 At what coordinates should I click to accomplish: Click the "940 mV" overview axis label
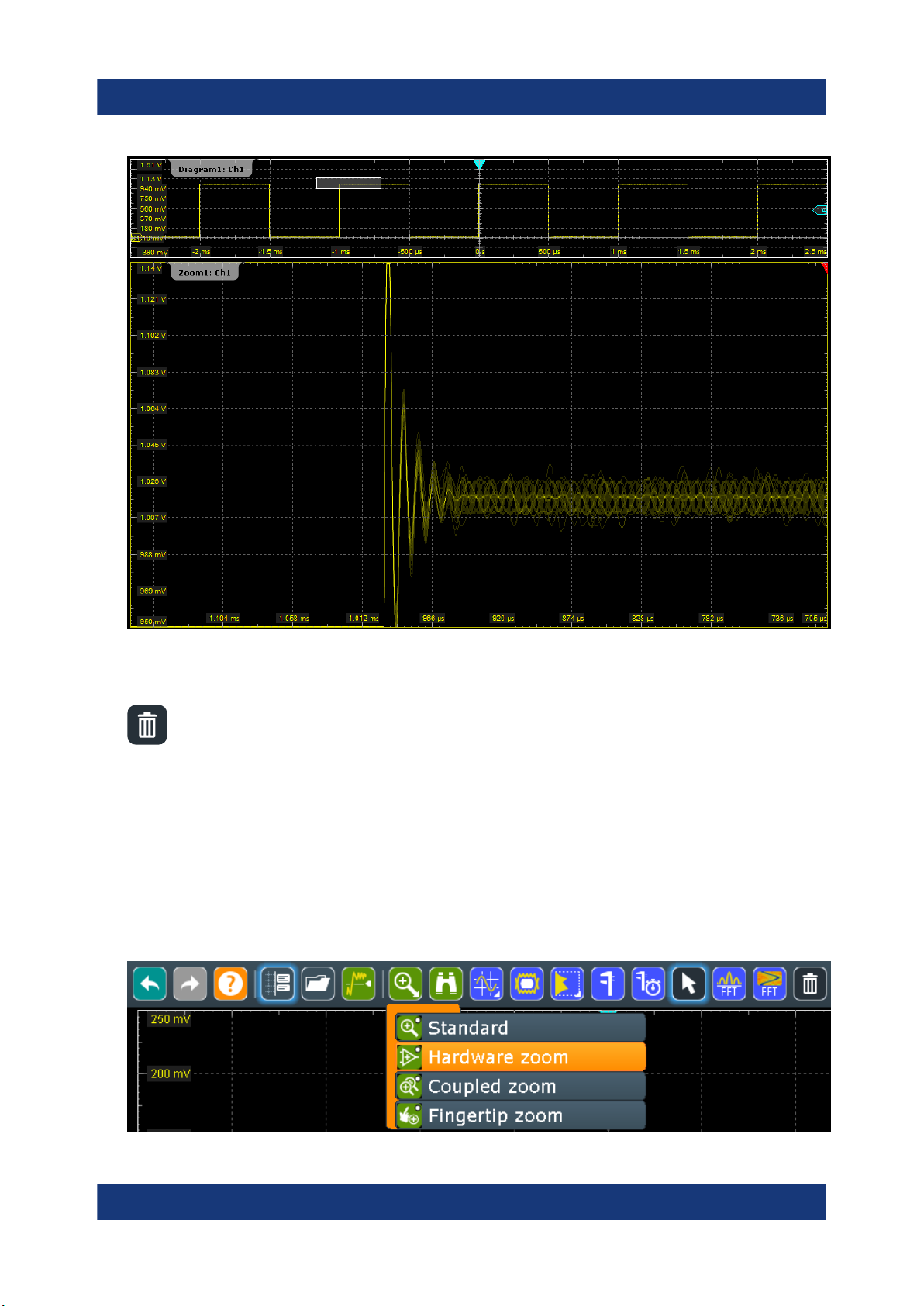click(x=153, y=188)
